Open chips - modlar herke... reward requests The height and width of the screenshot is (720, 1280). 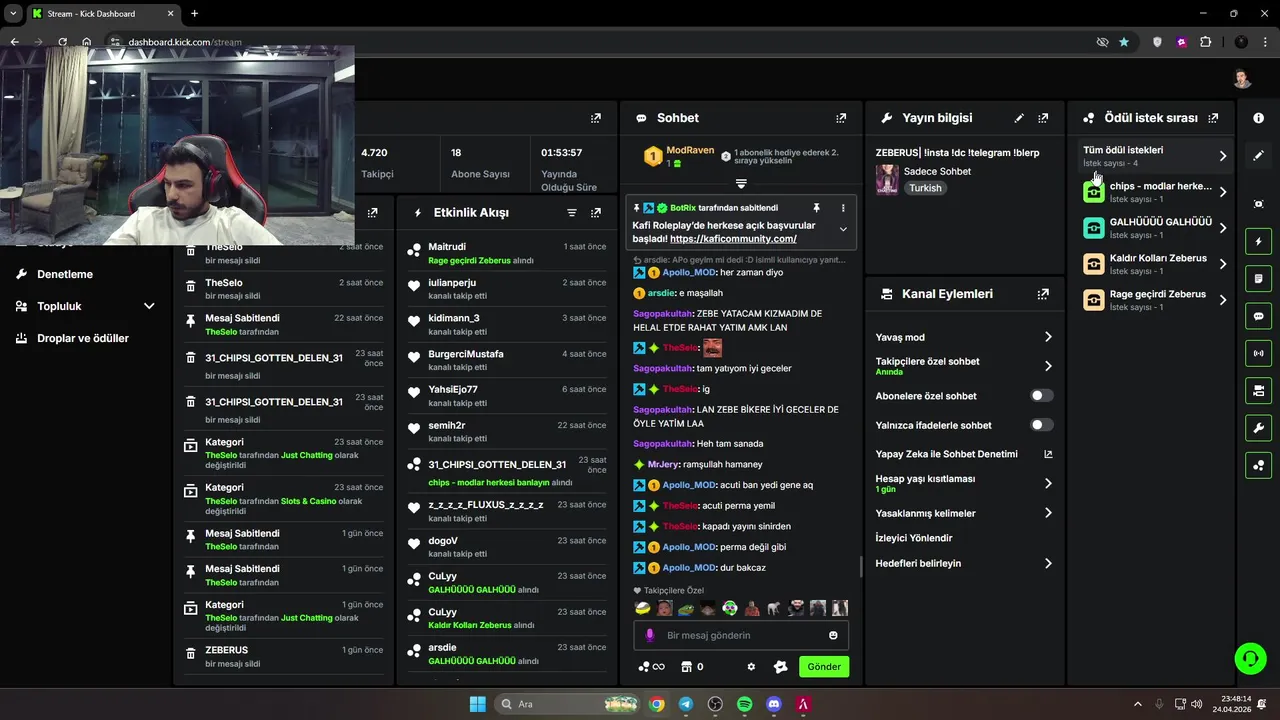pyautogui.click(x=1154, y=192)
